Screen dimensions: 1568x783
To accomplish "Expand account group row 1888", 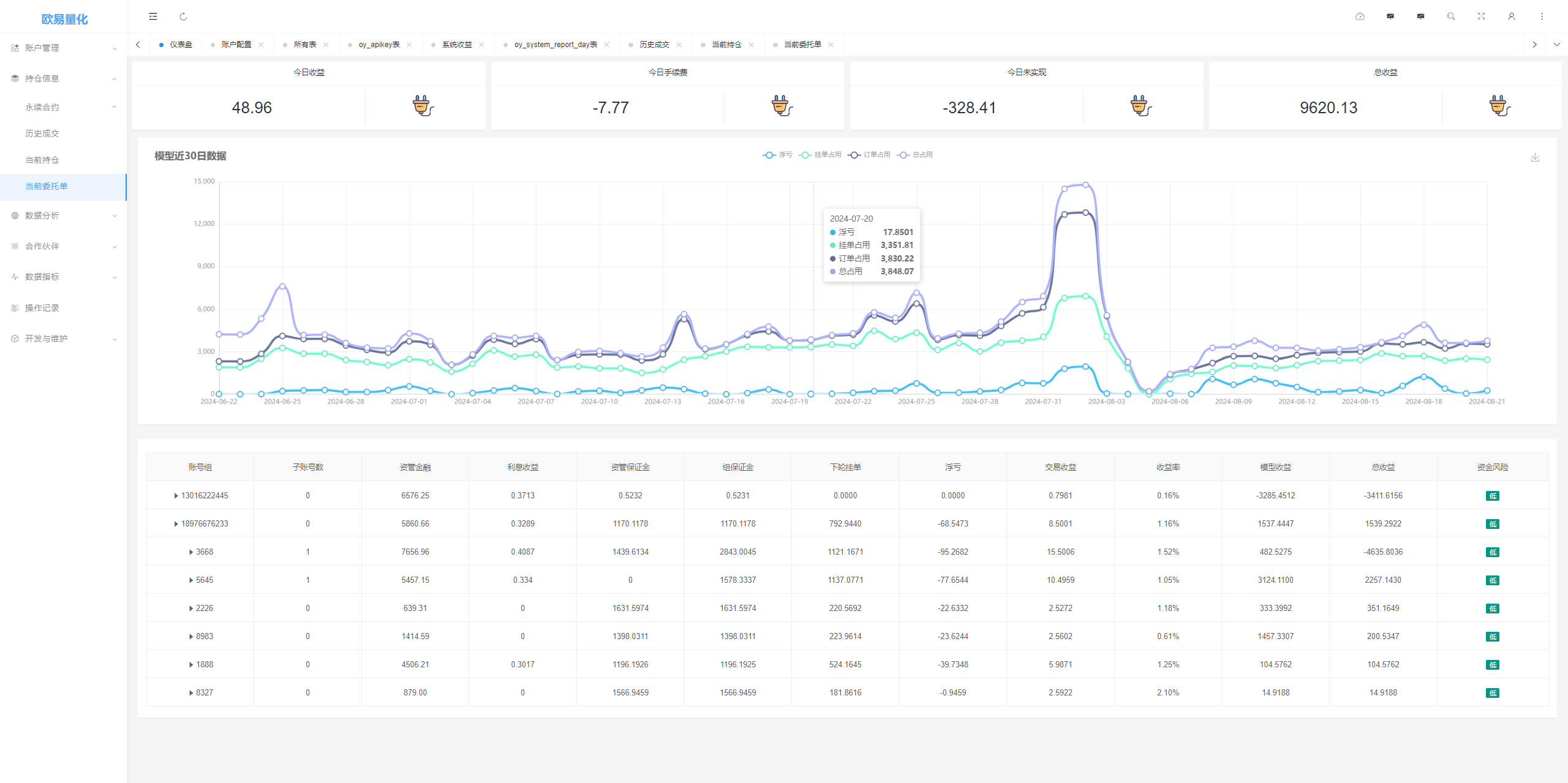I will [190, 665].
